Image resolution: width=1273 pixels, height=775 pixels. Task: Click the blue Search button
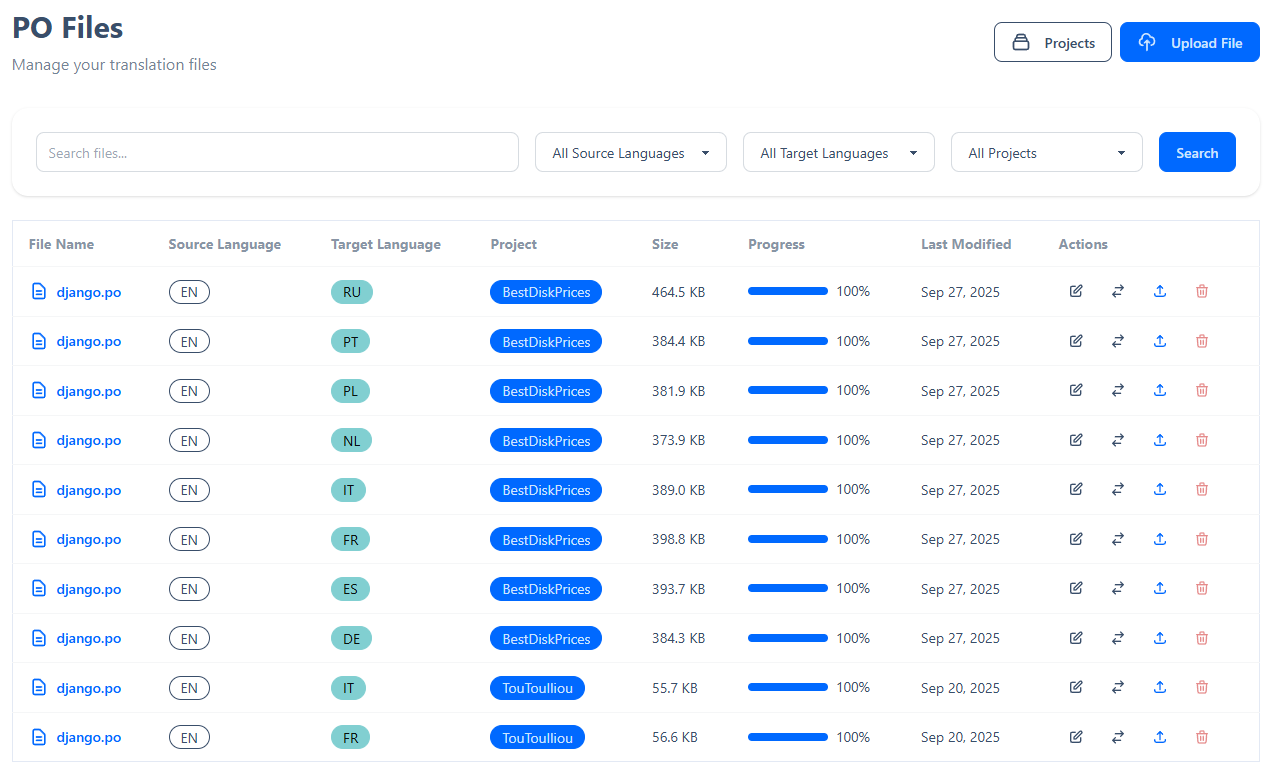coord(1196,153)
